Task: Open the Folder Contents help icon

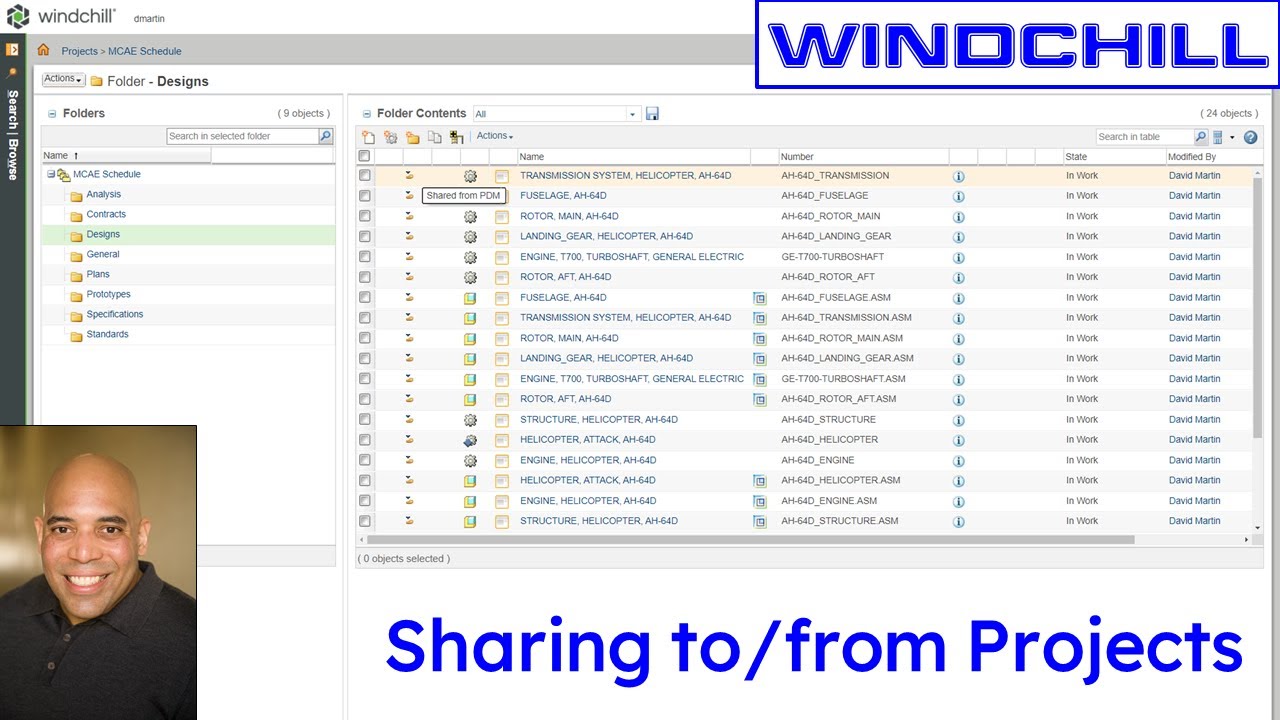Action: click(1250, 137)
